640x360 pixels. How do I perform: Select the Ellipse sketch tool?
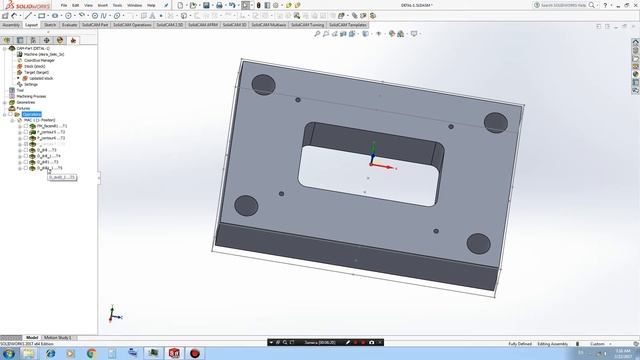coord(117,16)
